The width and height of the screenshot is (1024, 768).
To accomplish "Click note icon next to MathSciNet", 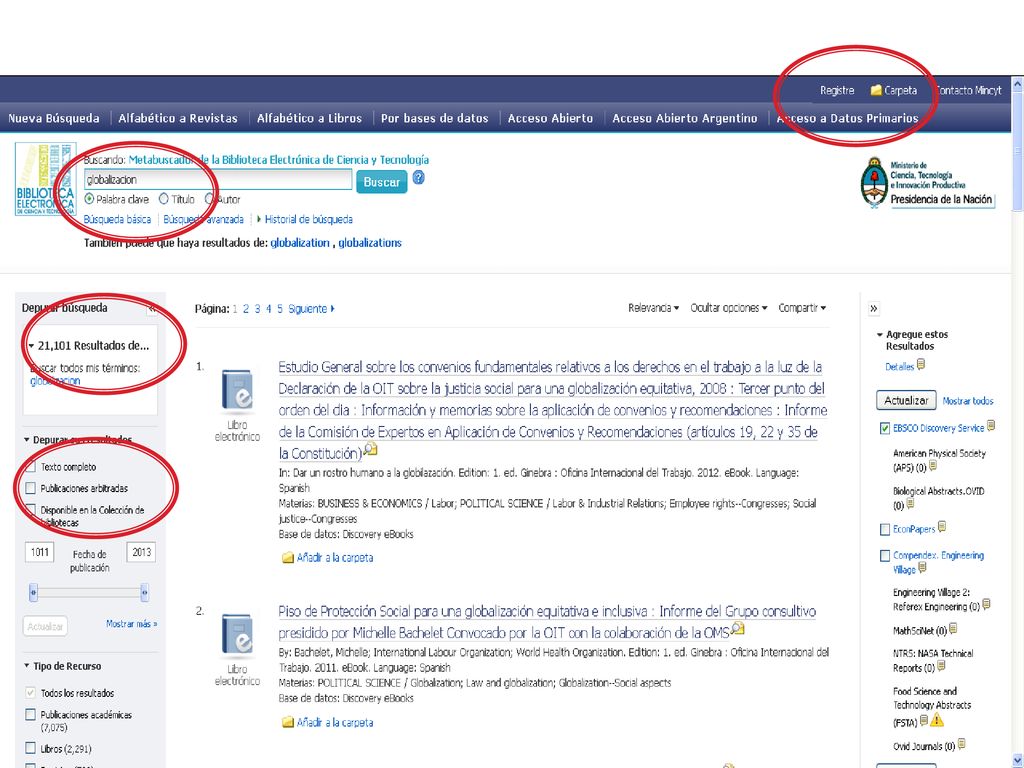I will pos(953,629).
